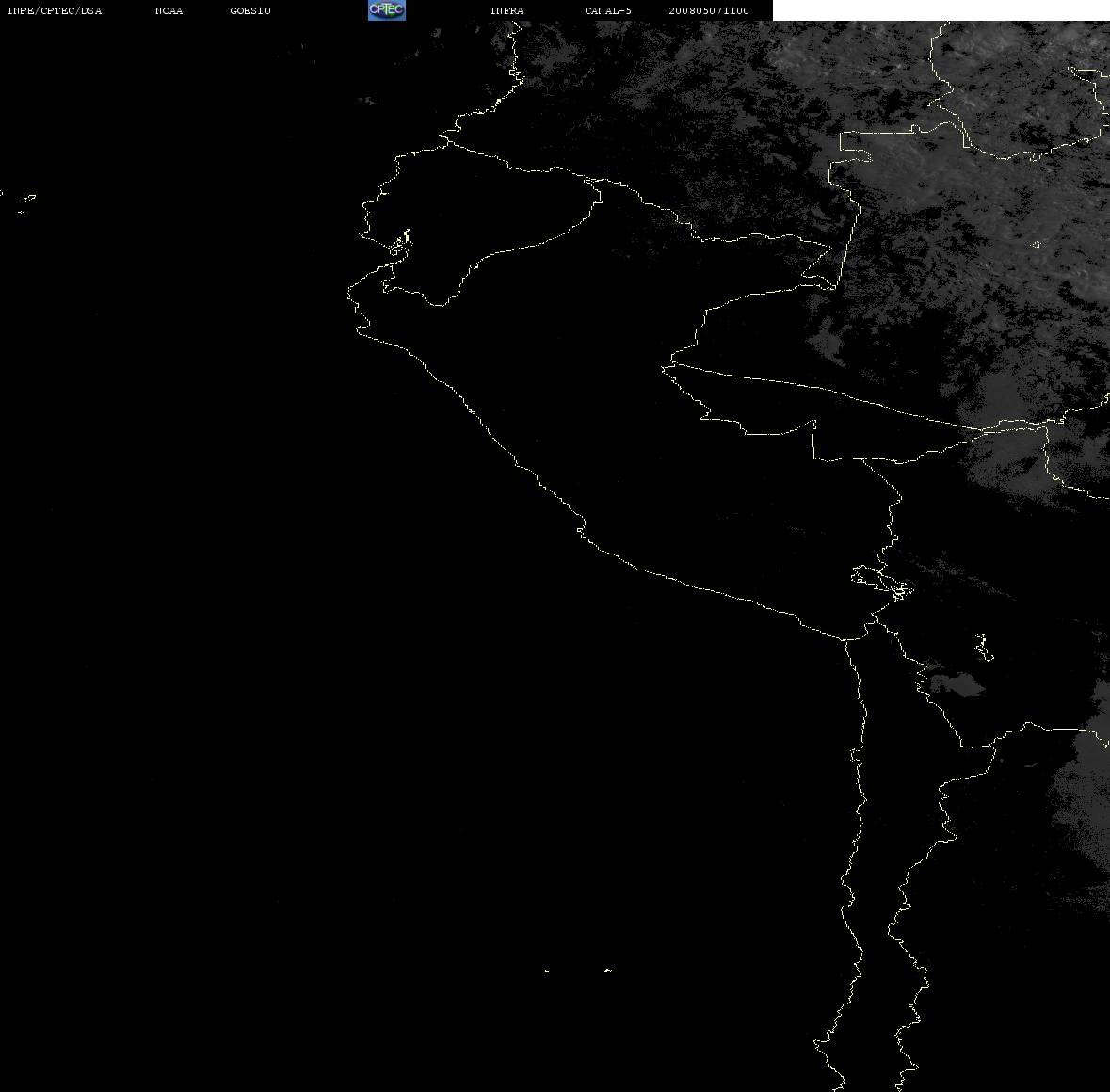Click the GOES10 satellite label
The image size is (1110, 1092).
point(250,10)
